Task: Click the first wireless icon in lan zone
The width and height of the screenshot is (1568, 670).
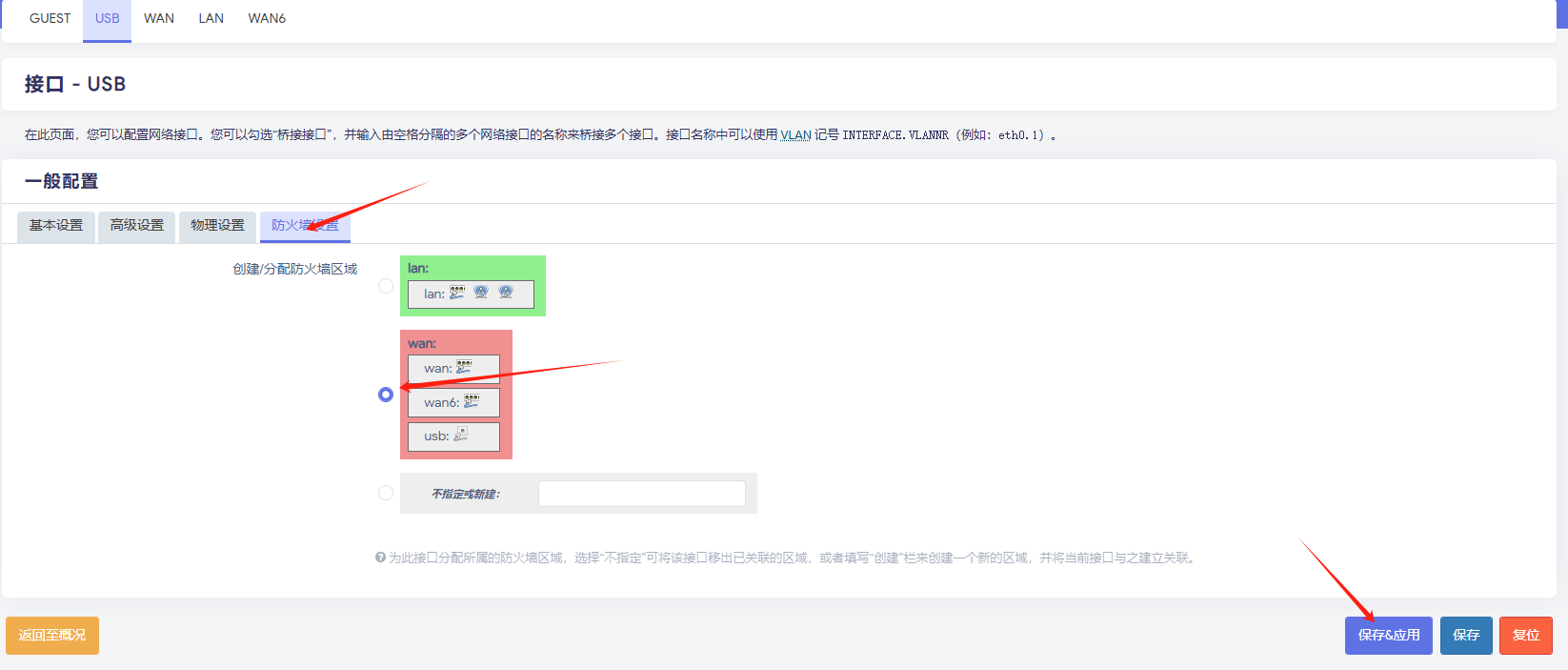Action: coord(481,293)
